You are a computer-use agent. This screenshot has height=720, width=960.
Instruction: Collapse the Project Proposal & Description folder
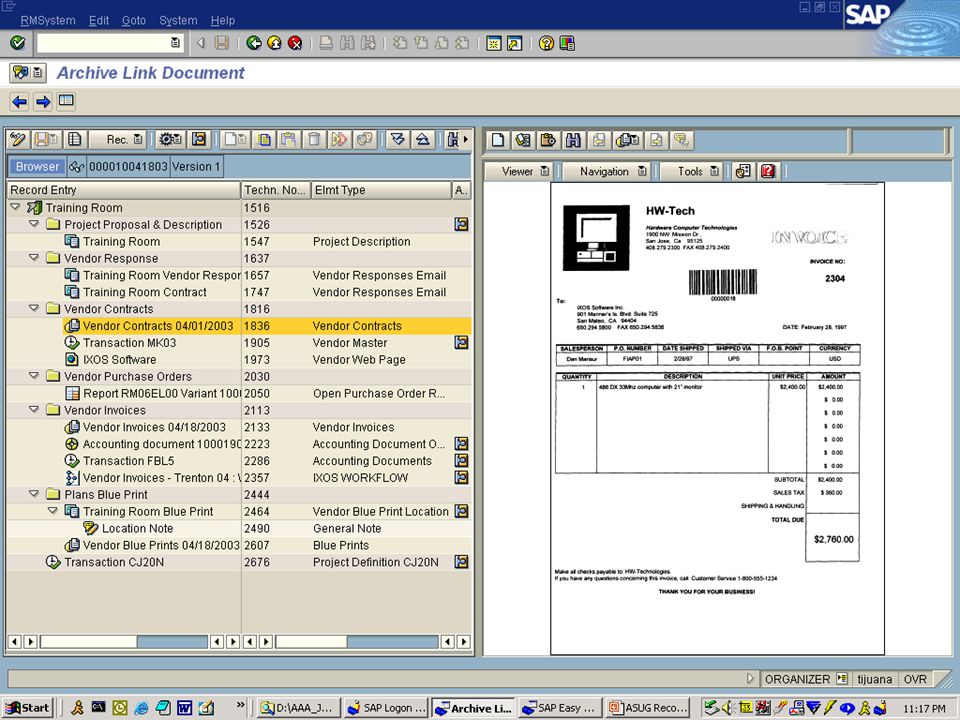(x=34, y=224)
